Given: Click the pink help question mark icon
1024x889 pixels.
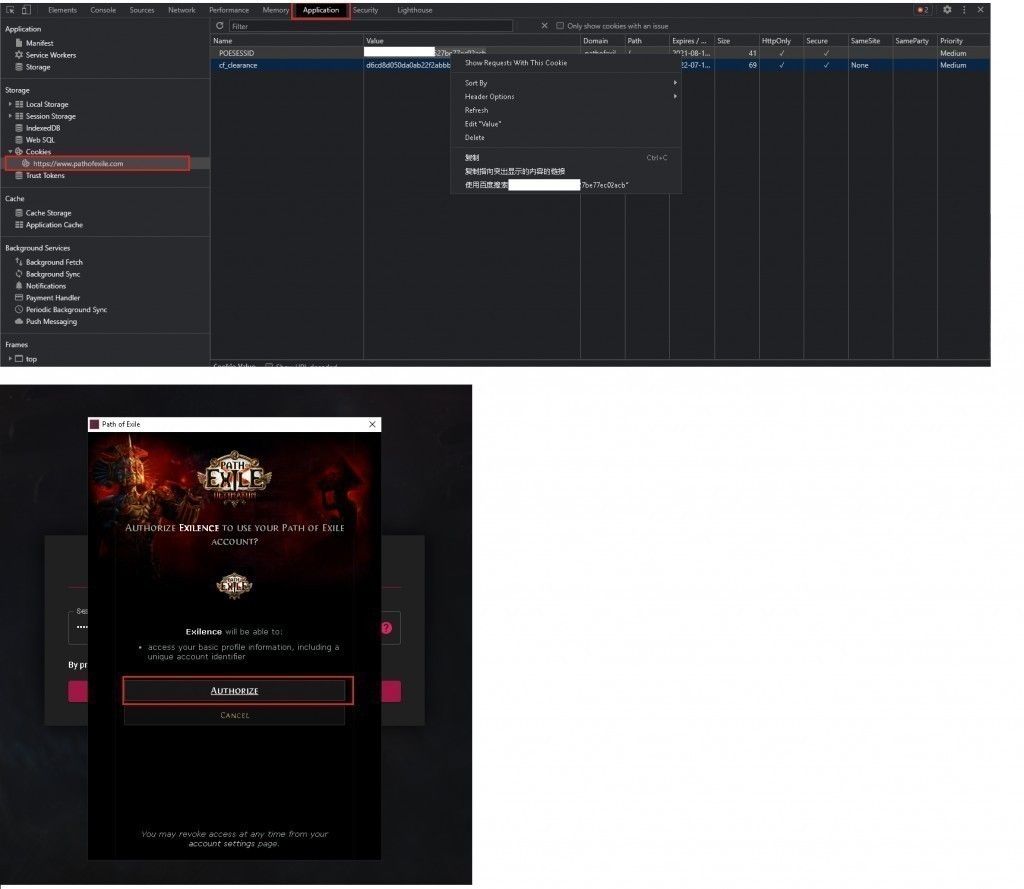Looking at the screenshot, I should pyautogui.click(x=386, y=628).
